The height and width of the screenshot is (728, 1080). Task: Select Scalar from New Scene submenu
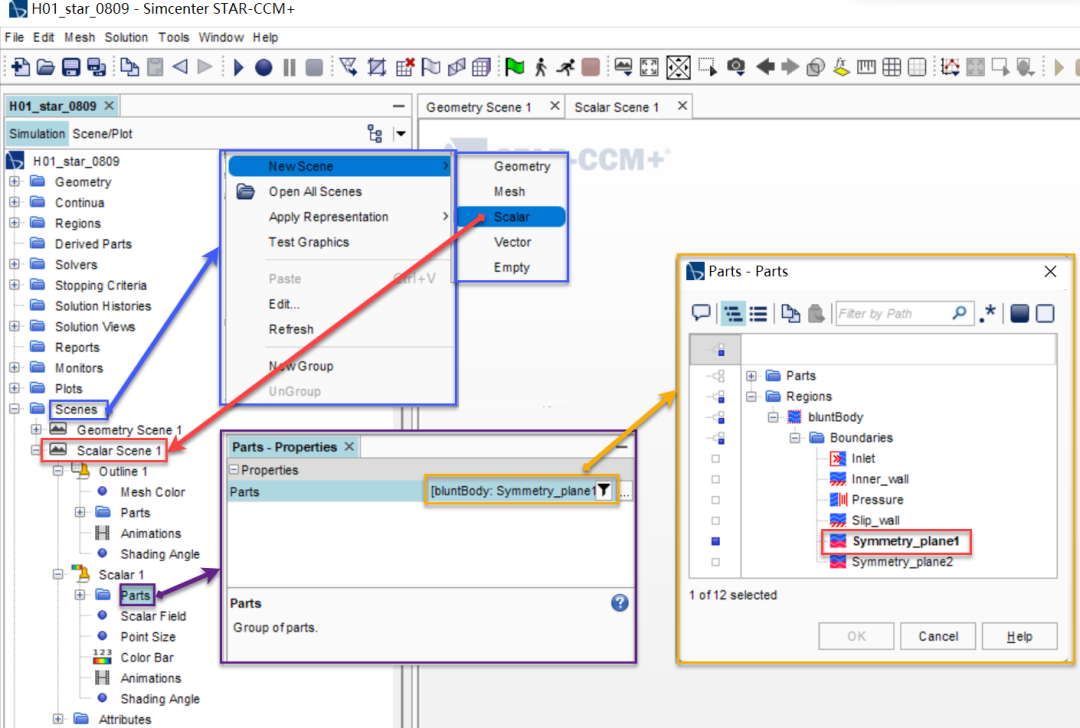pyautogui.click(x=511, y=217)
